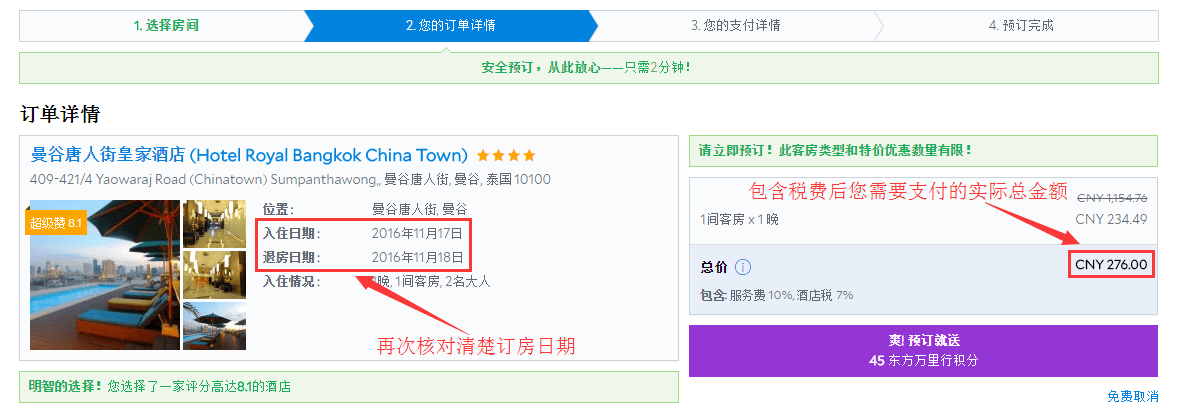Open the middle hotel interior thumbnail
The width and height of the screenshot is (1183, 410).
(214, 275)
